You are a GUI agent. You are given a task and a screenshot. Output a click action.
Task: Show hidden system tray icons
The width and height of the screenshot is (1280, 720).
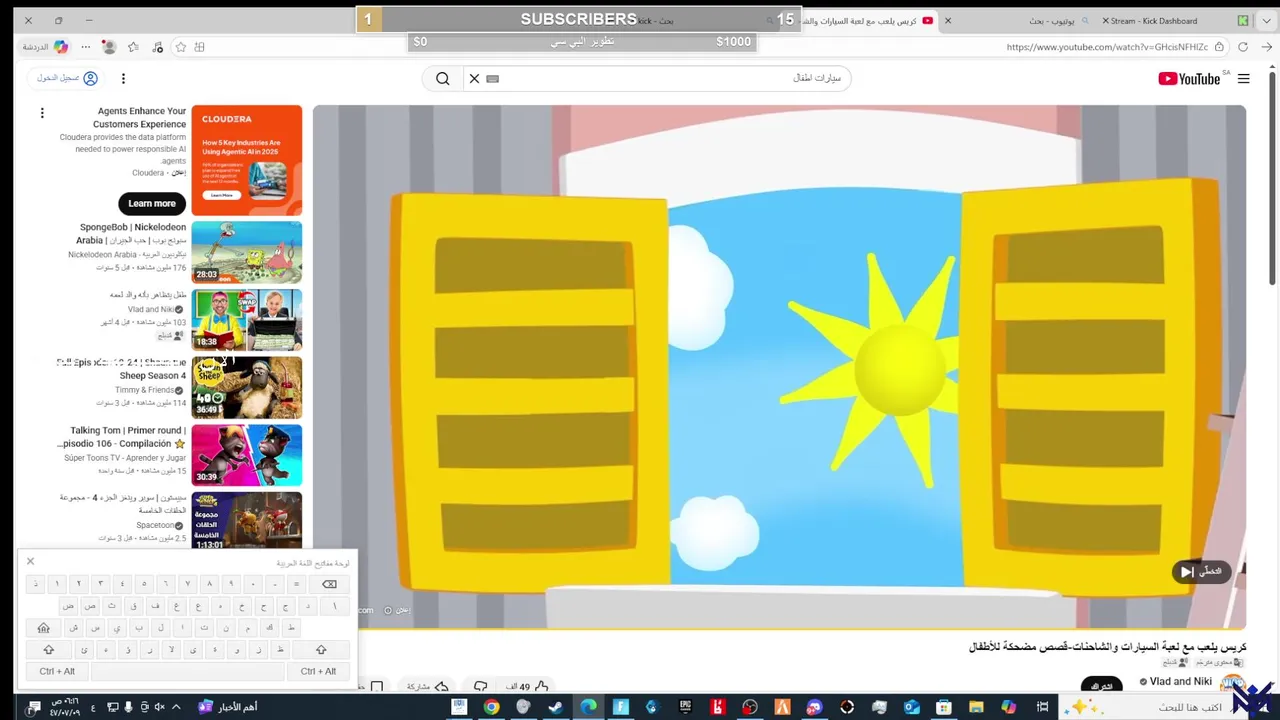click(x=177, y=707)
